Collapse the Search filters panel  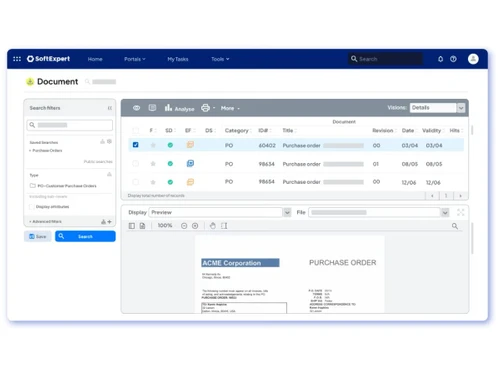click(x=110, y=108)
